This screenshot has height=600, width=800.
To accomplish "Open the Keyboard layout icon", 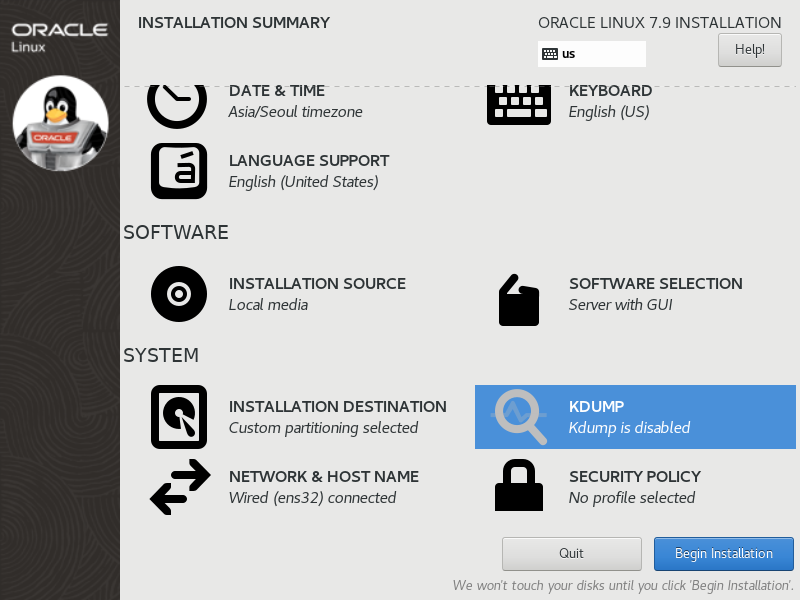I will point(519,105).
